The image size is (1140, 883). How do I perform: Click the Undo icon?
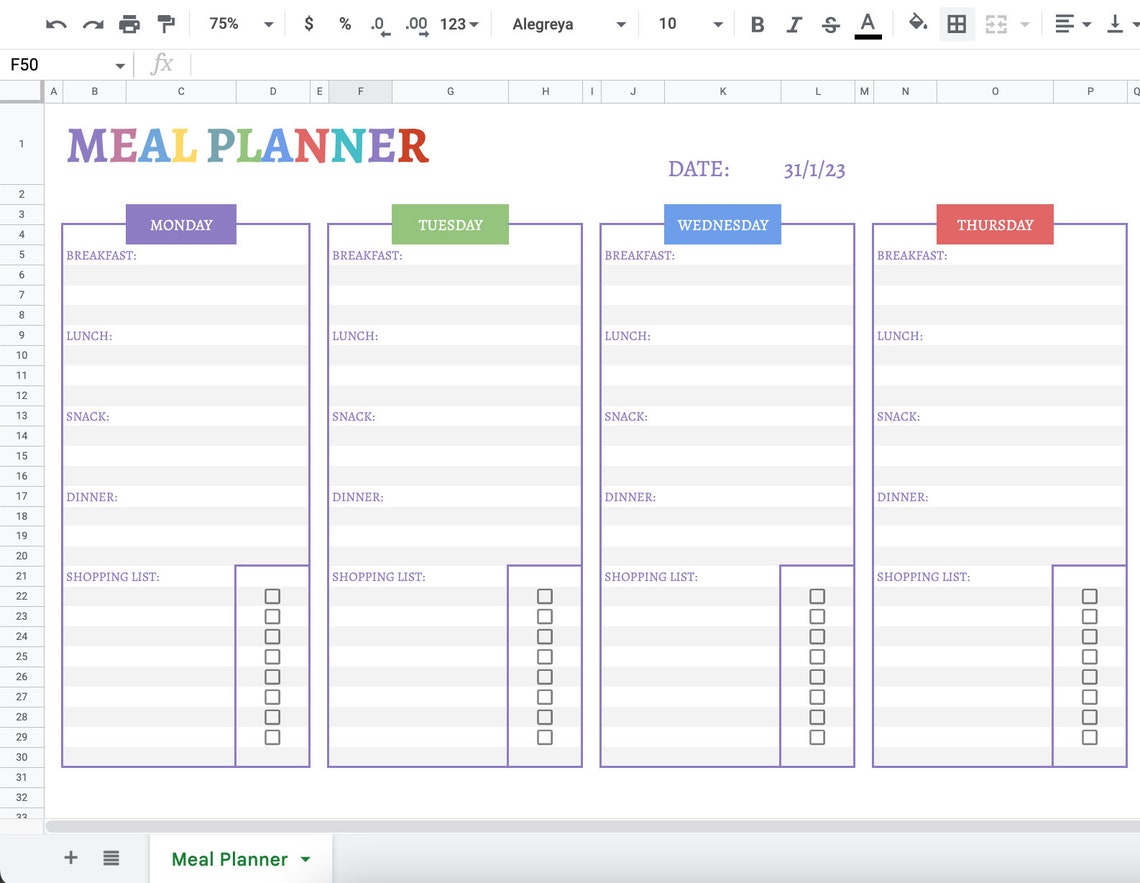click(x=56, y=23)
